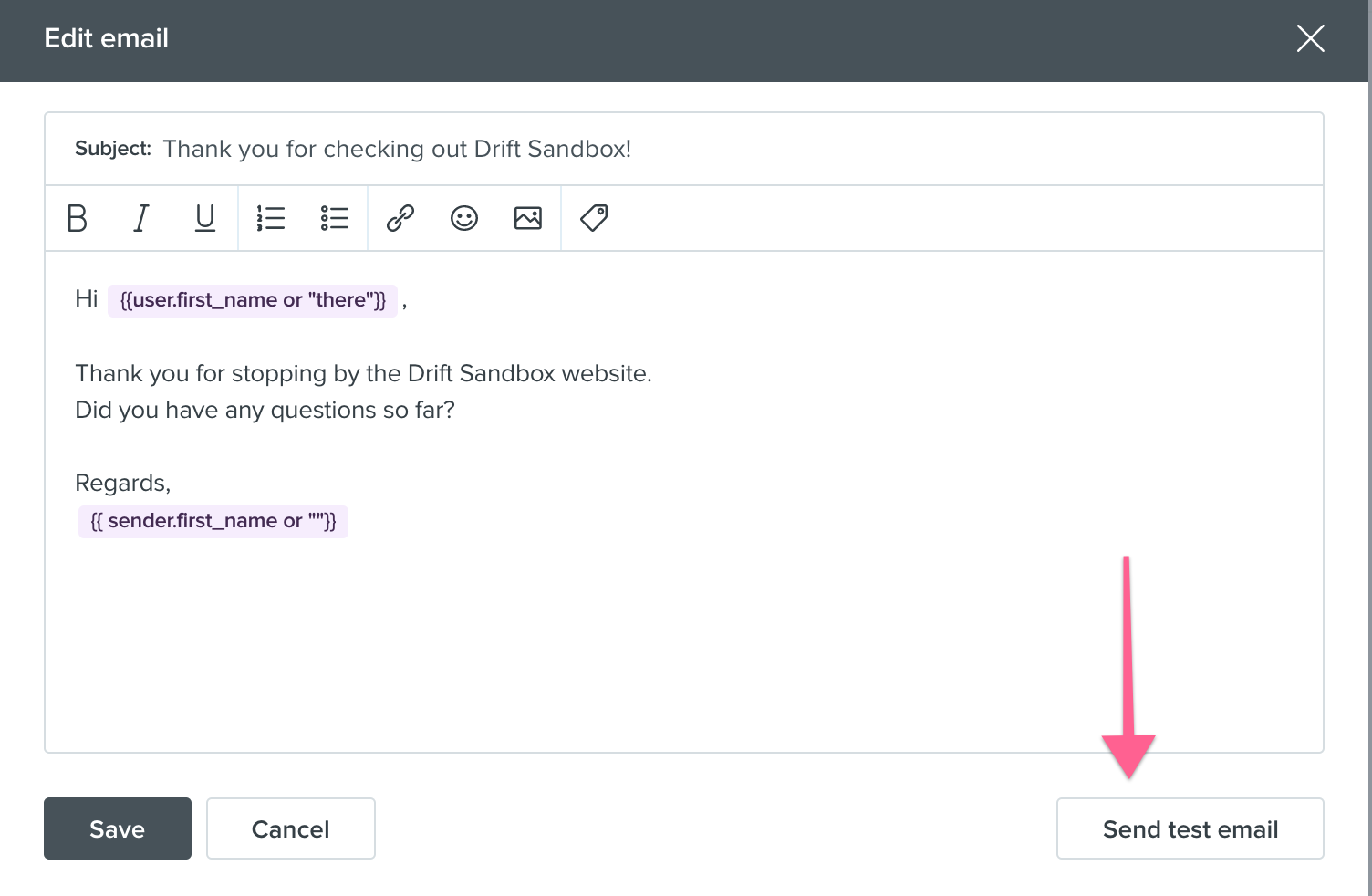Click the 'Subject:' label
Image resolution: width=1372 pixels, height=896 pixels.
pos(113,149)
